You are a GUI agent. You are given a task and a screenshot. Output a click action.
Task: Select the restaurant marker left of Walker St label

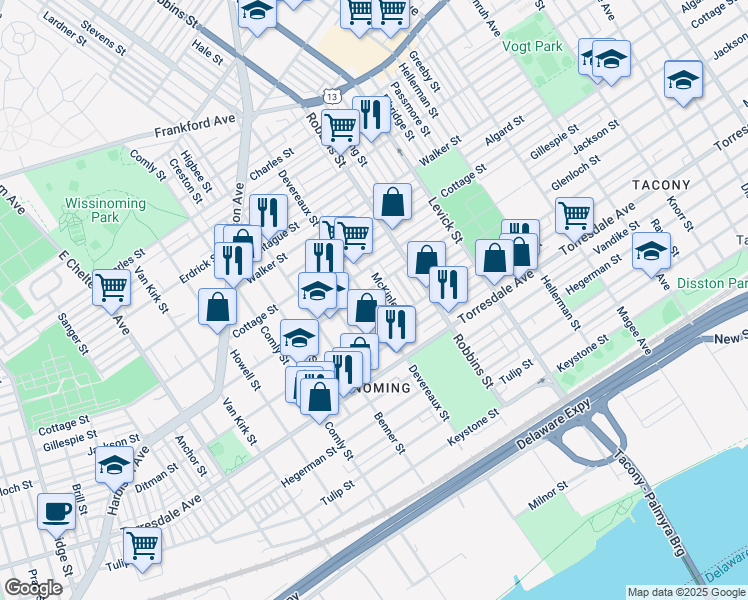pos(233,262)
